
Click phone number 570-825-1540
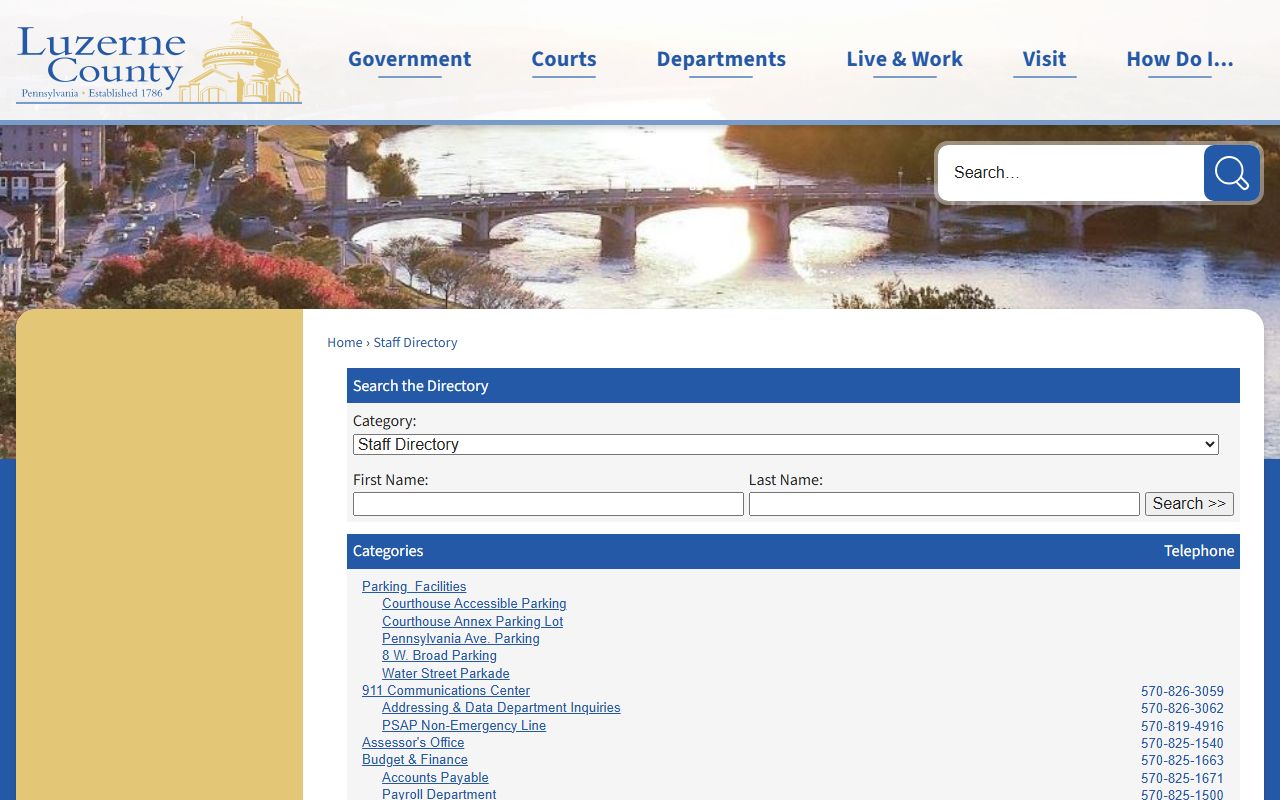coord(1182,743)
